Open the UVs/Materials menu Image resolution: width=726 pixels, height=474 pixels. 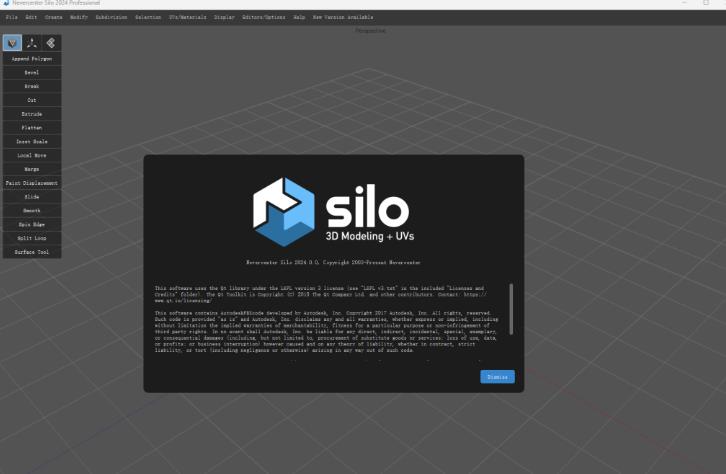pos(188,17)
